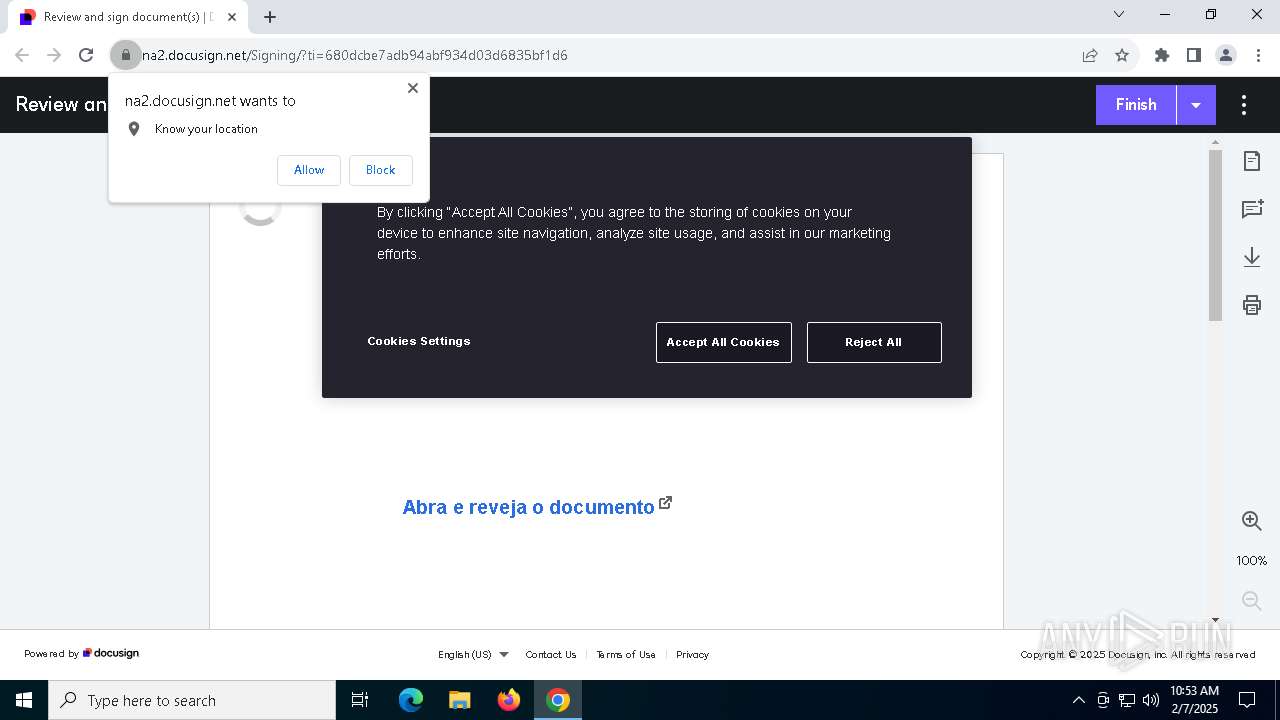The image size is (1280, 720).
Task: Download the document using the download icon
Action: coord(1252,257)
